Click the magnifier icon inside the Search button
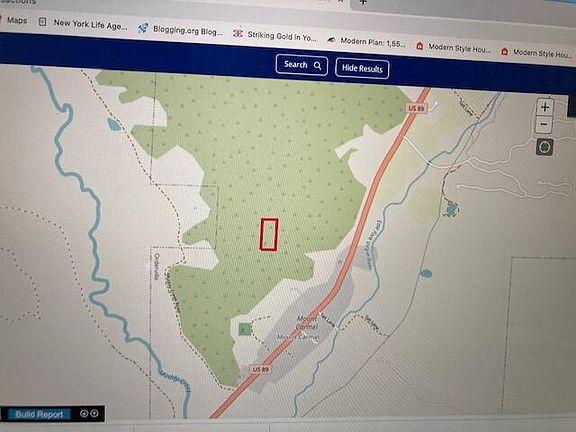The height and width of the screenshot is (432, 576). coord(318,66)
